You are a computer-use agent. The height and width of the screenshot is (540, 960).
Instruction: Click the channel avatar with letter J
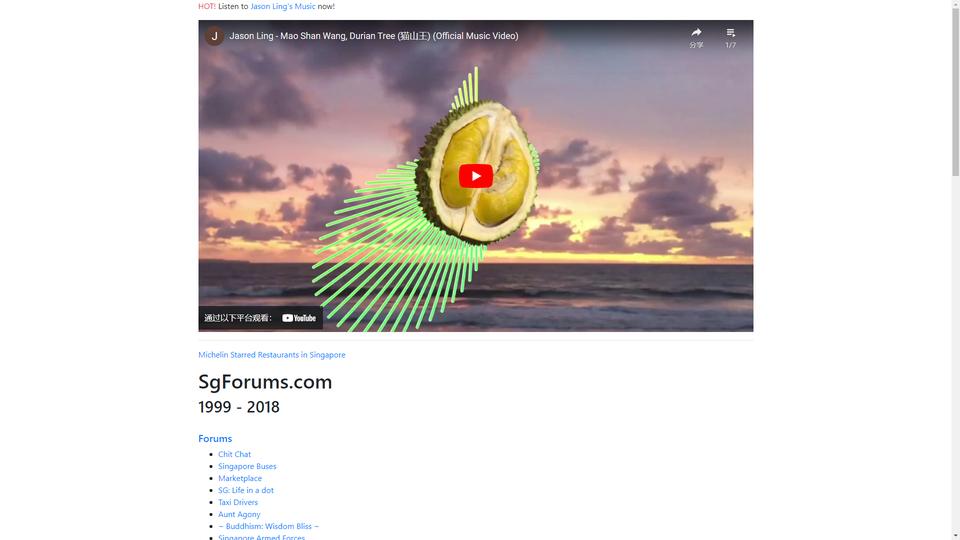[x=214, y=36]
